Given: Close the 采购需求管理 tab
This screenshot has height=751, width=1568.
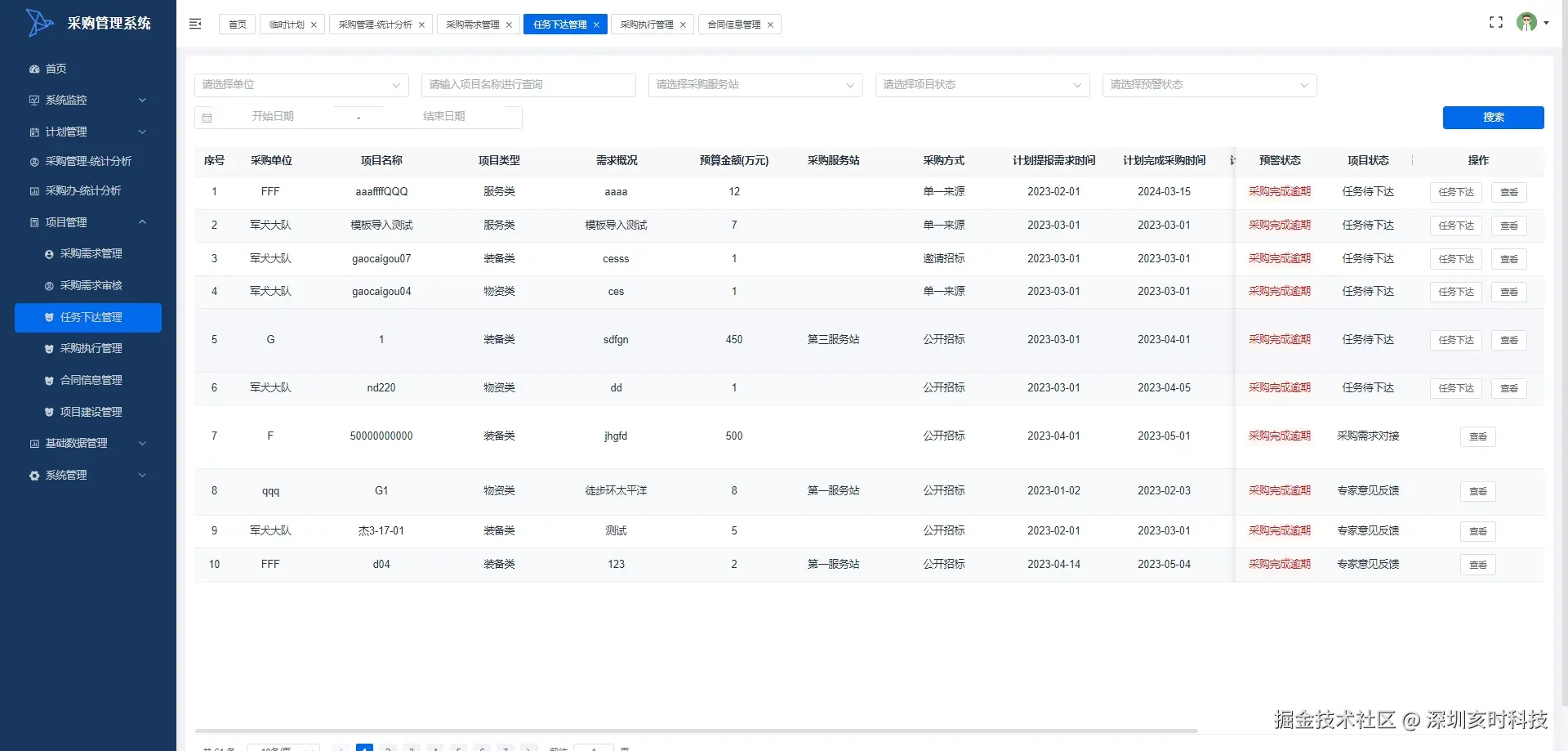Looking at the screenshot, I should 509,25.
